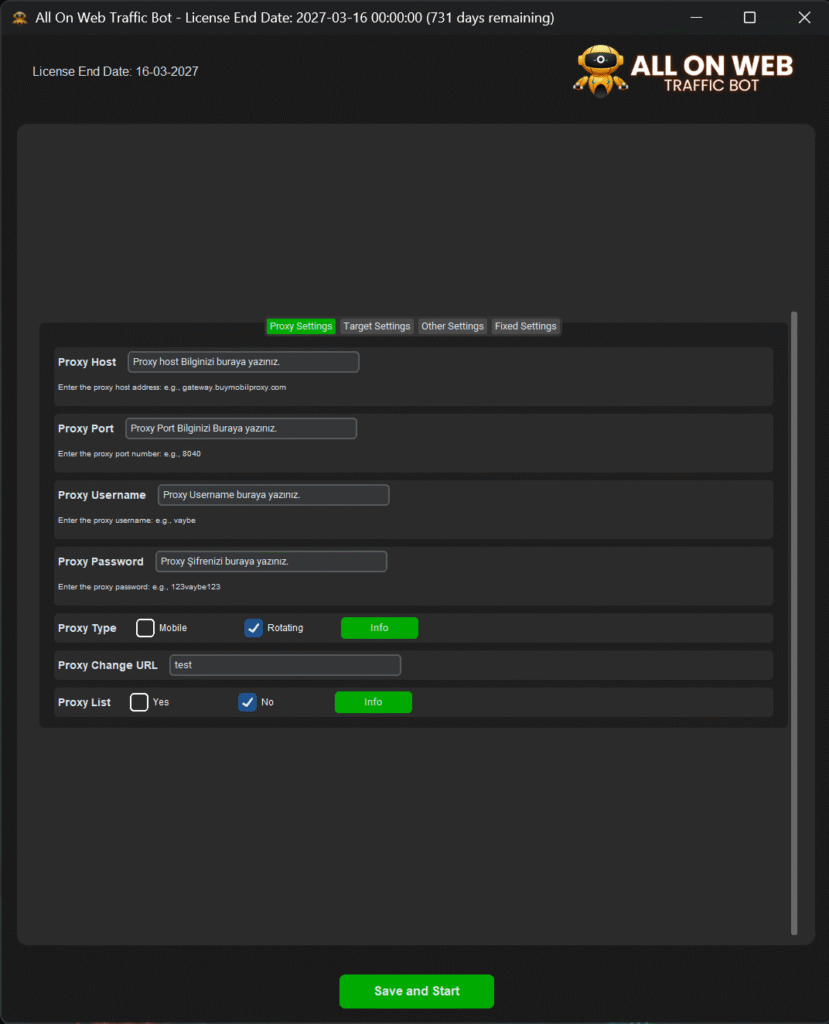The height and width of the screenshot is (1024, 829).
Task: Open the Target Settings tab
Action: pyautogui.click(x=377, y=326)
